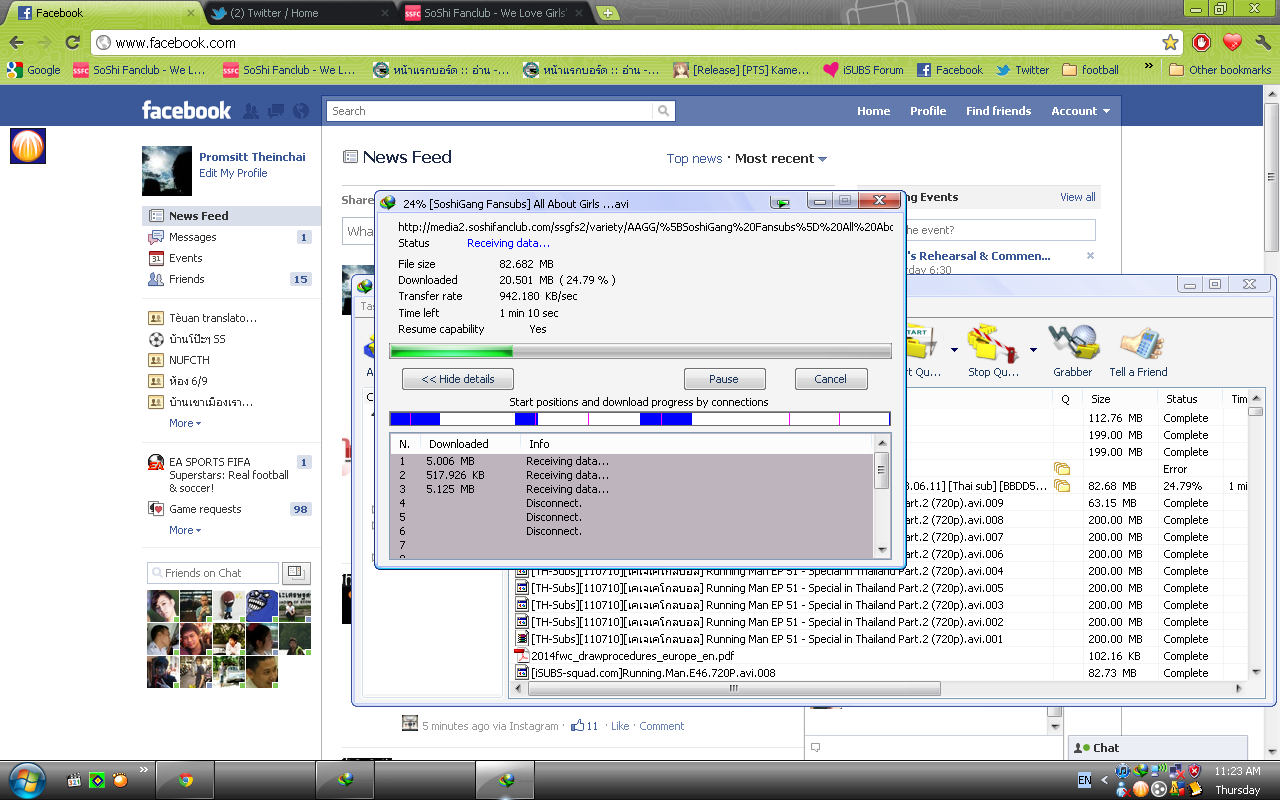The width and height of the screenshot is (1280, 800).
Task: Click the EN language indicator
Action: pyautogui.click(x=1084, y=779)
